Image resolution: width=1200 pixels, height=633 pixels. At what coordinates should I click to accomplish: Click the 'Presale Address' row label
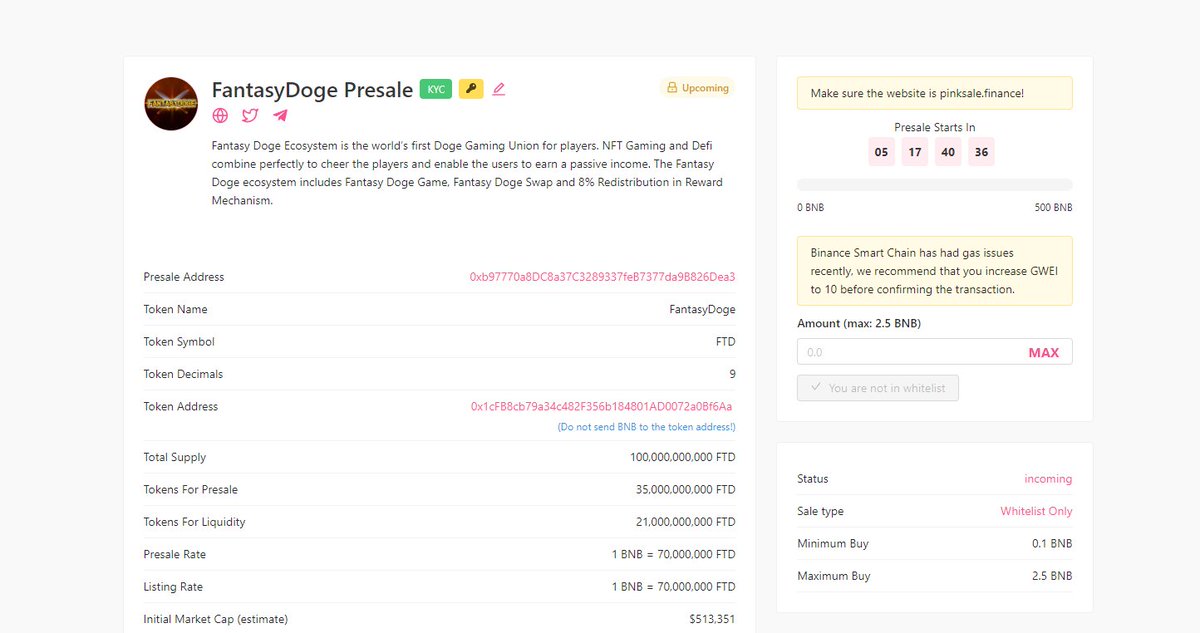click(184, 277)
